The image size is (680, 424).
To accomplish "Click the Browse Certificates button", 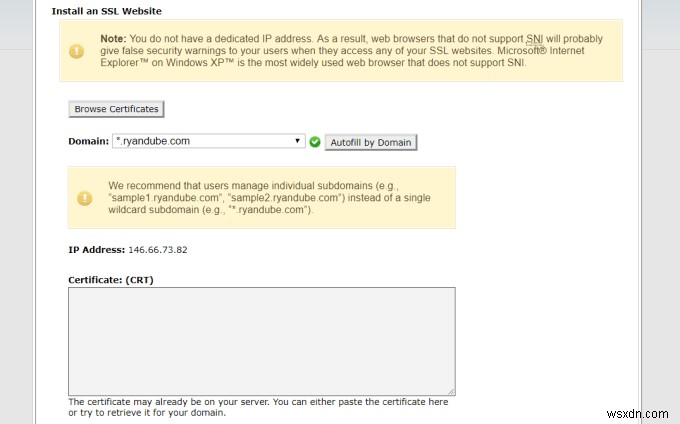I will pyautogui.click(x=117, y=109).
